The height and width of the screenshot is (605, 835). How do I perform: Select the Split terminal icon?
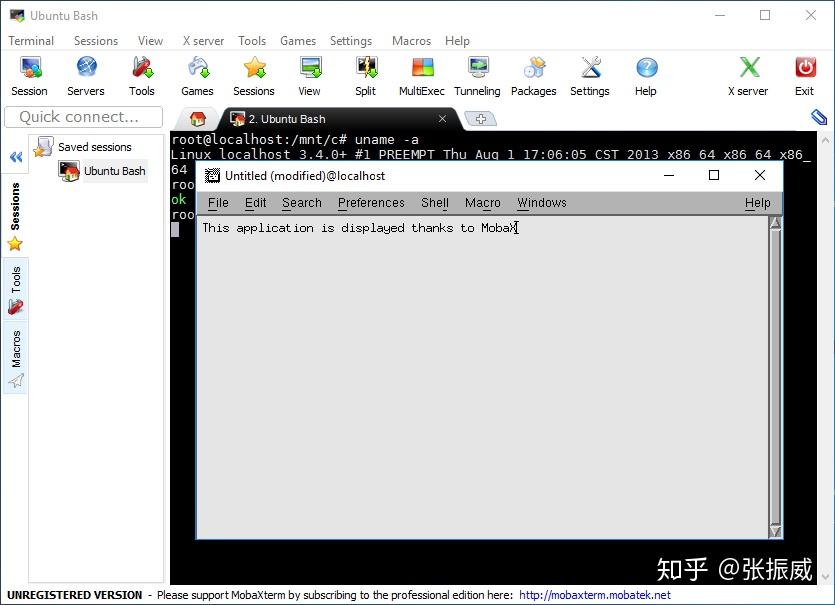tap(366, 76)
